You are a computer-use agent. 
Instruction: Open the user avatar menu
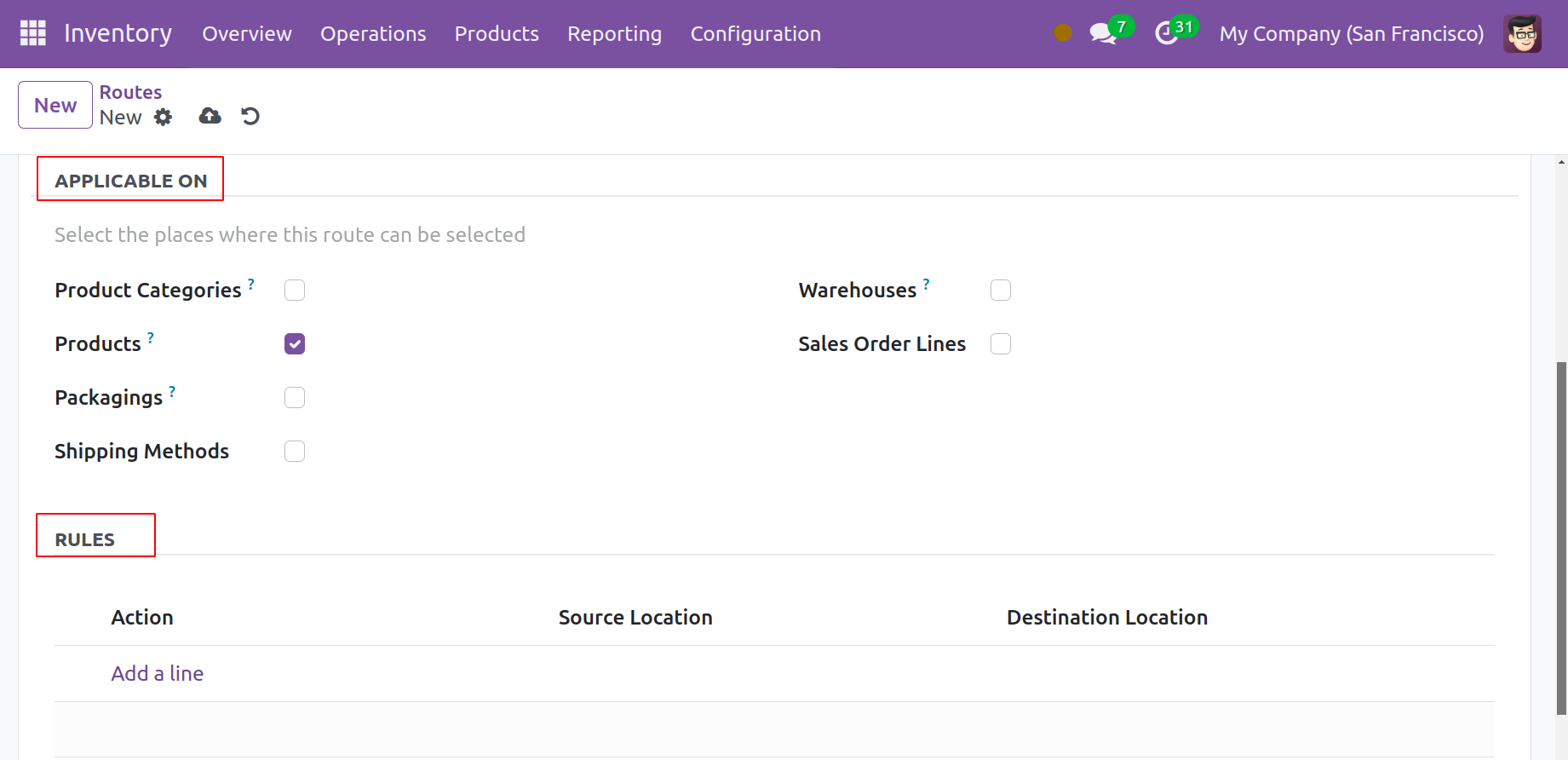point(1522,34)
